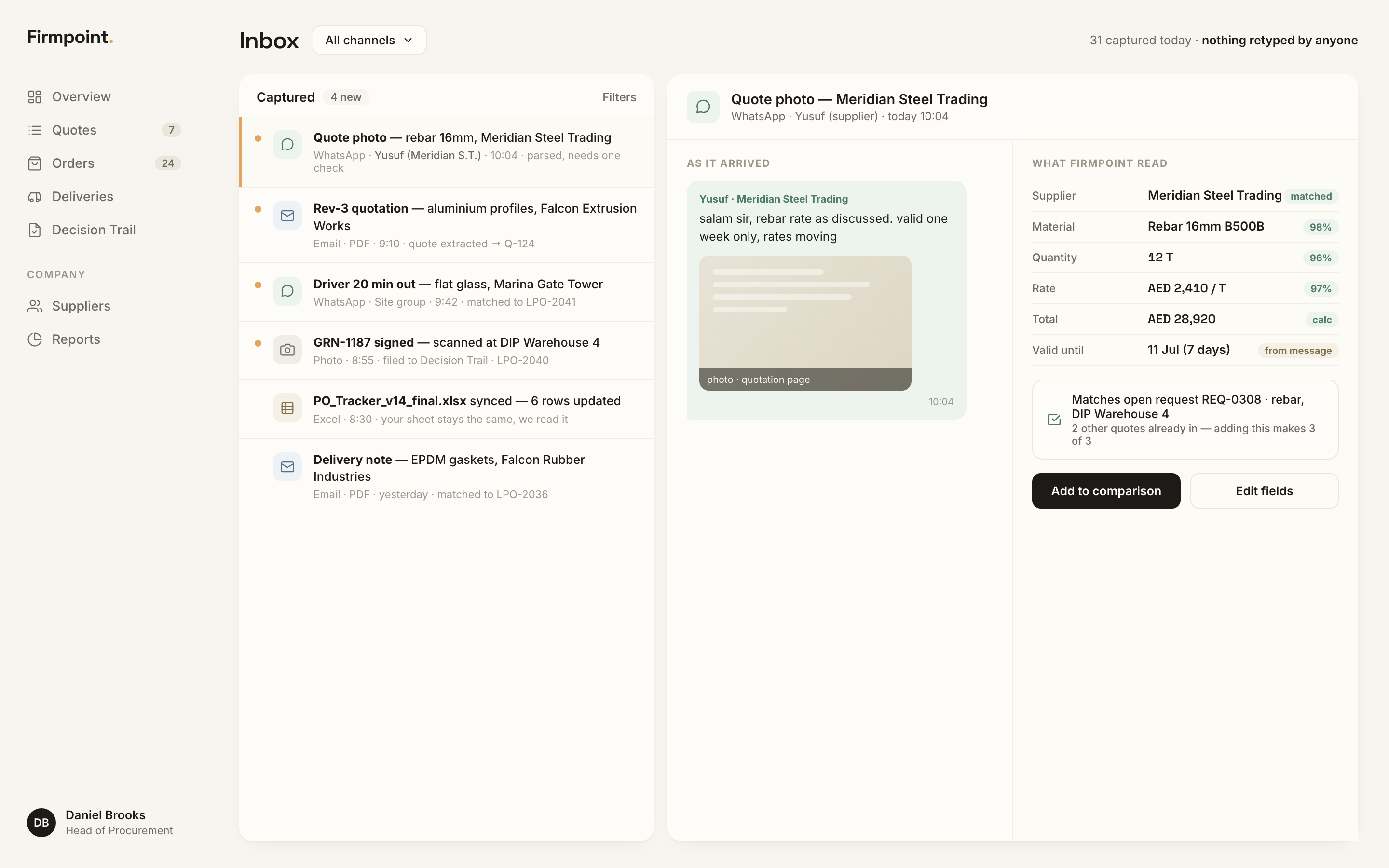1389x868 pixels.
Task: Click the Quotes count badge 7
Action: point(171,130)
